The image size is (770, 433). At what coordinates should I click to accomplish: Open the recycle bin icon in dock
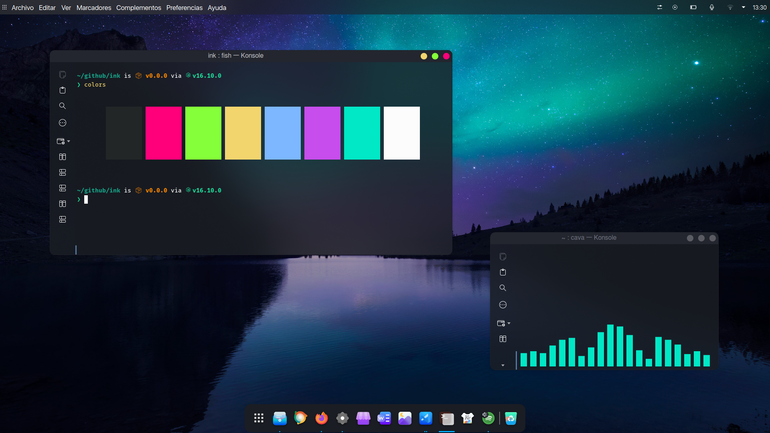(x=511, y=418)
